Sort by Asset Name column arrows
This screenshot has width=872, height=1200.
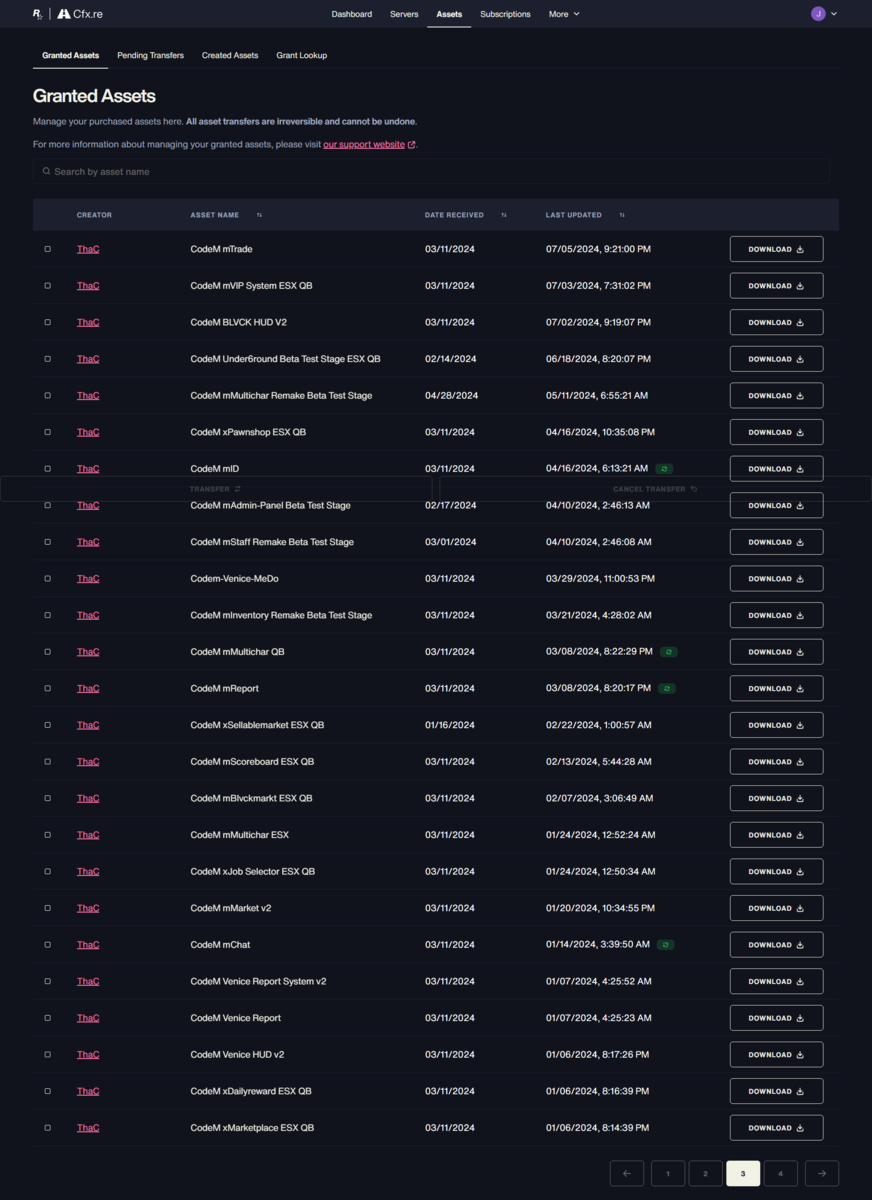pyautogui.click(x=259, y=215)
